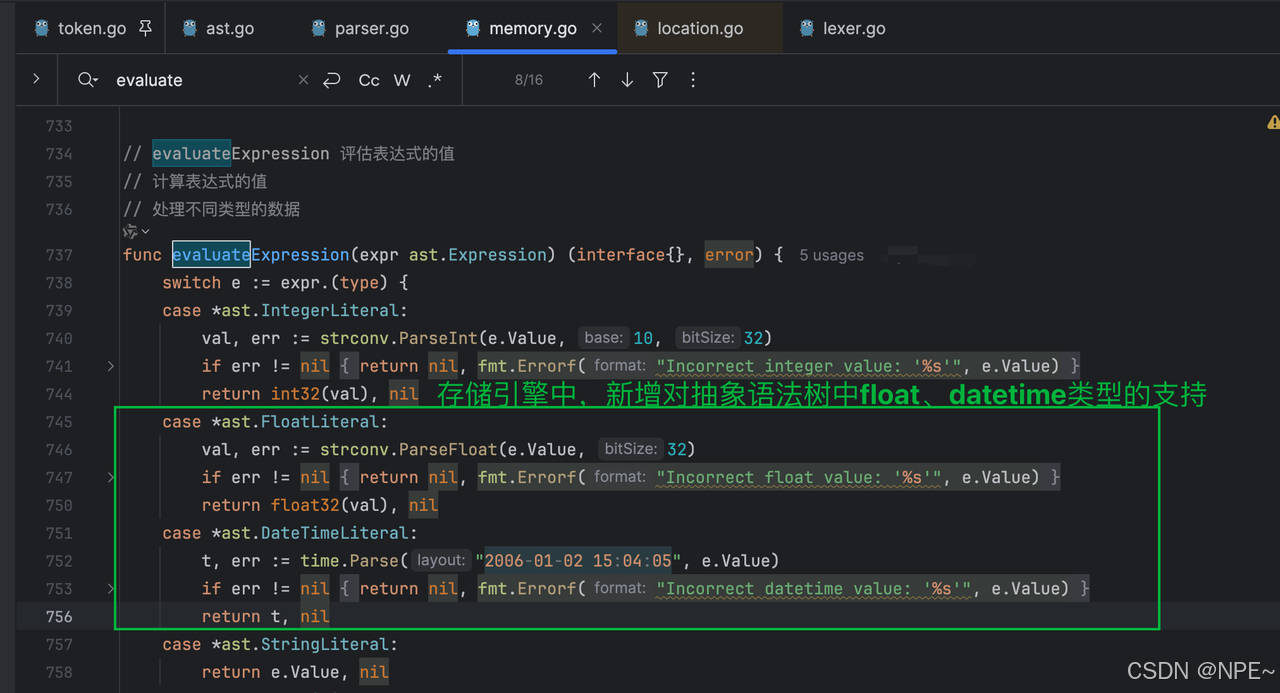This screenshot has height=693, width=1280.
Task: Open the search history magnifier dropdown
Action: [88, 80]
